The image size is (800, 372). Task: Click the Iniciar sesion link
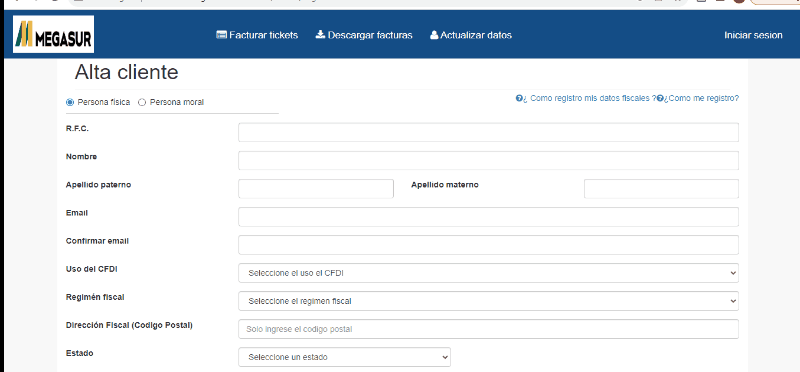[753, 35]
